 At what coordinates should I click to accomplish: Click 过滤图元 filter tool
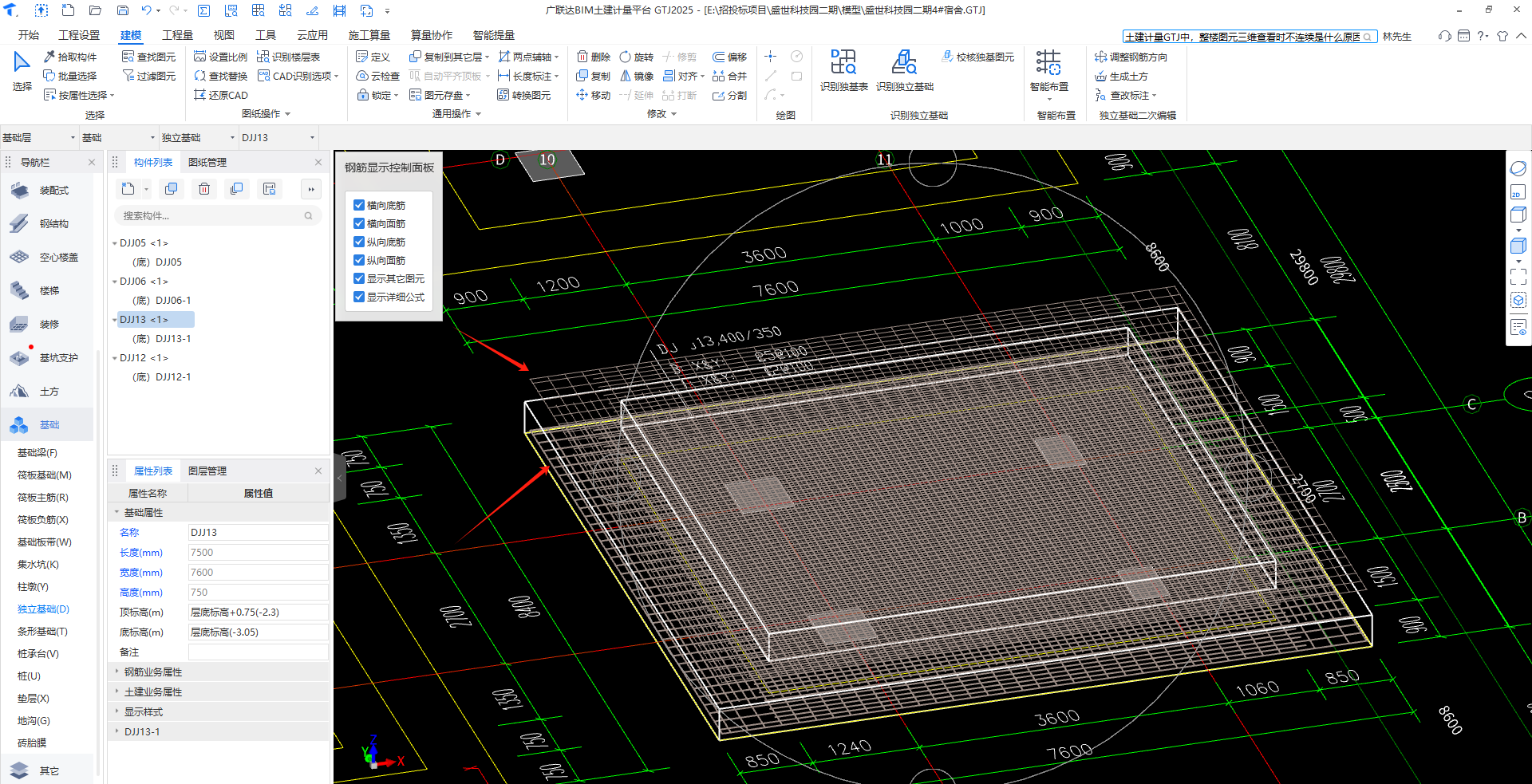pos(148,76)
